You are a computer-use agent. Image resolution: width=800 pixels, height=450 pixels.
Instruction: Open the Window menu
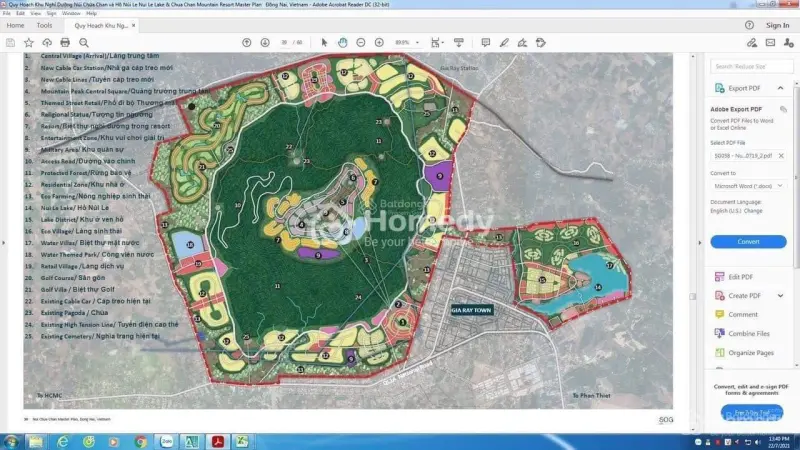click(71, 14)
